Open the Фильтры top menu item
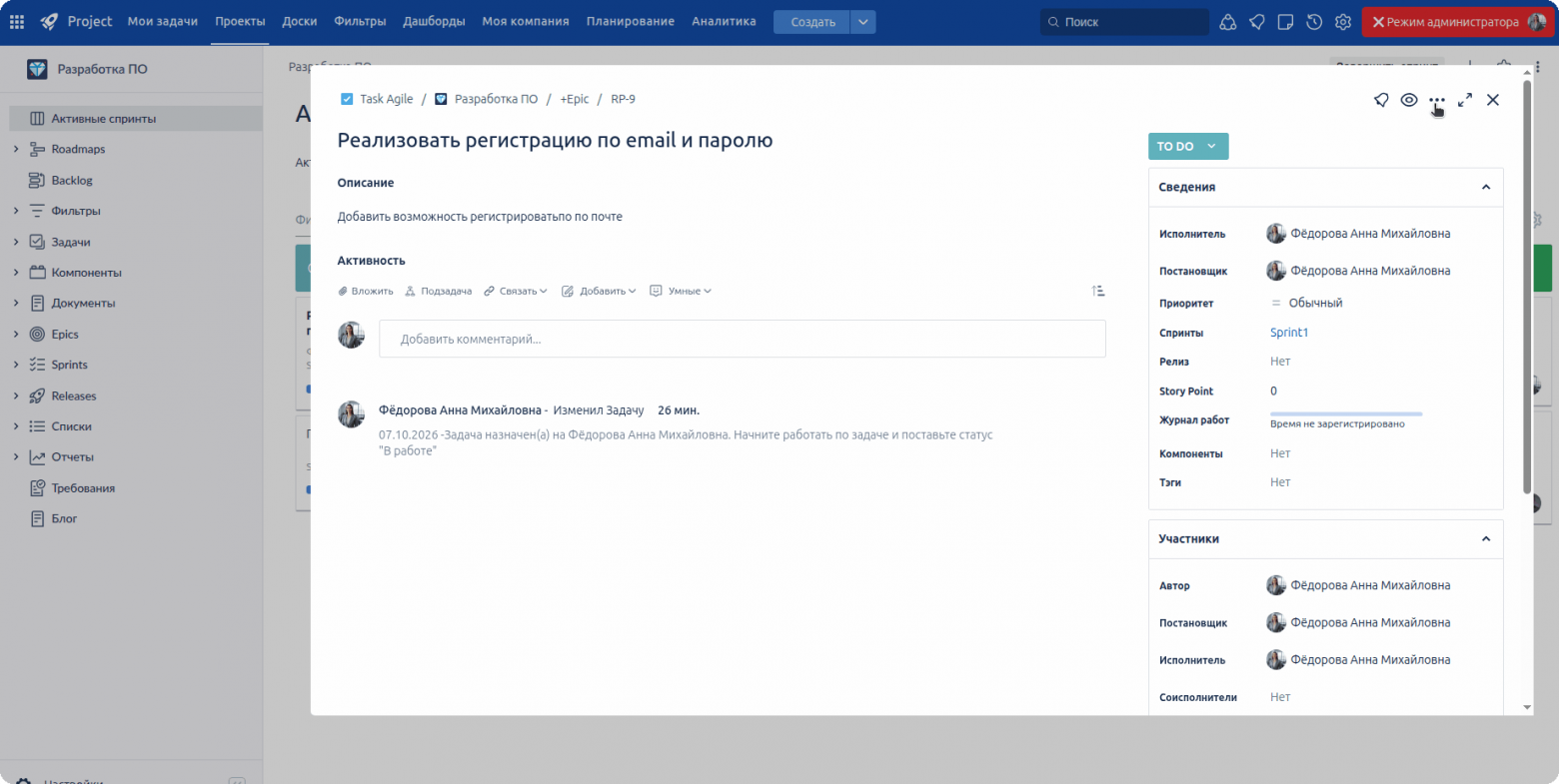Image resolution: width=1559 pixels, height=784 pixels. (360, 21)
